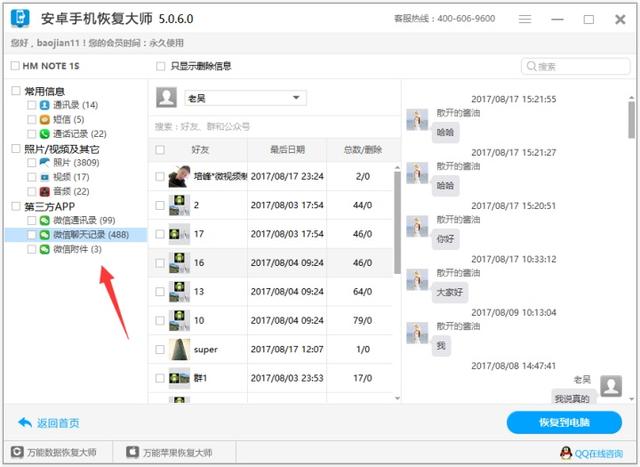Click the Apple icon for 万能苹果恢复大师
The width and height of the screenshot is (640, 467).
pyautogui.click(x=132, y=452)
